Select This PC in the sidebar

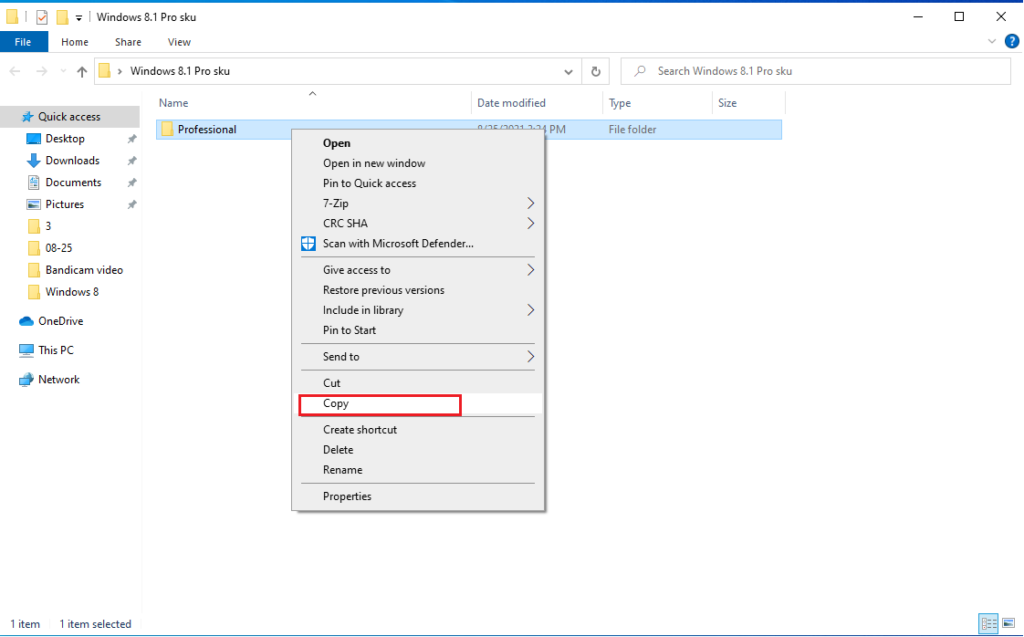tap(55, 350)
